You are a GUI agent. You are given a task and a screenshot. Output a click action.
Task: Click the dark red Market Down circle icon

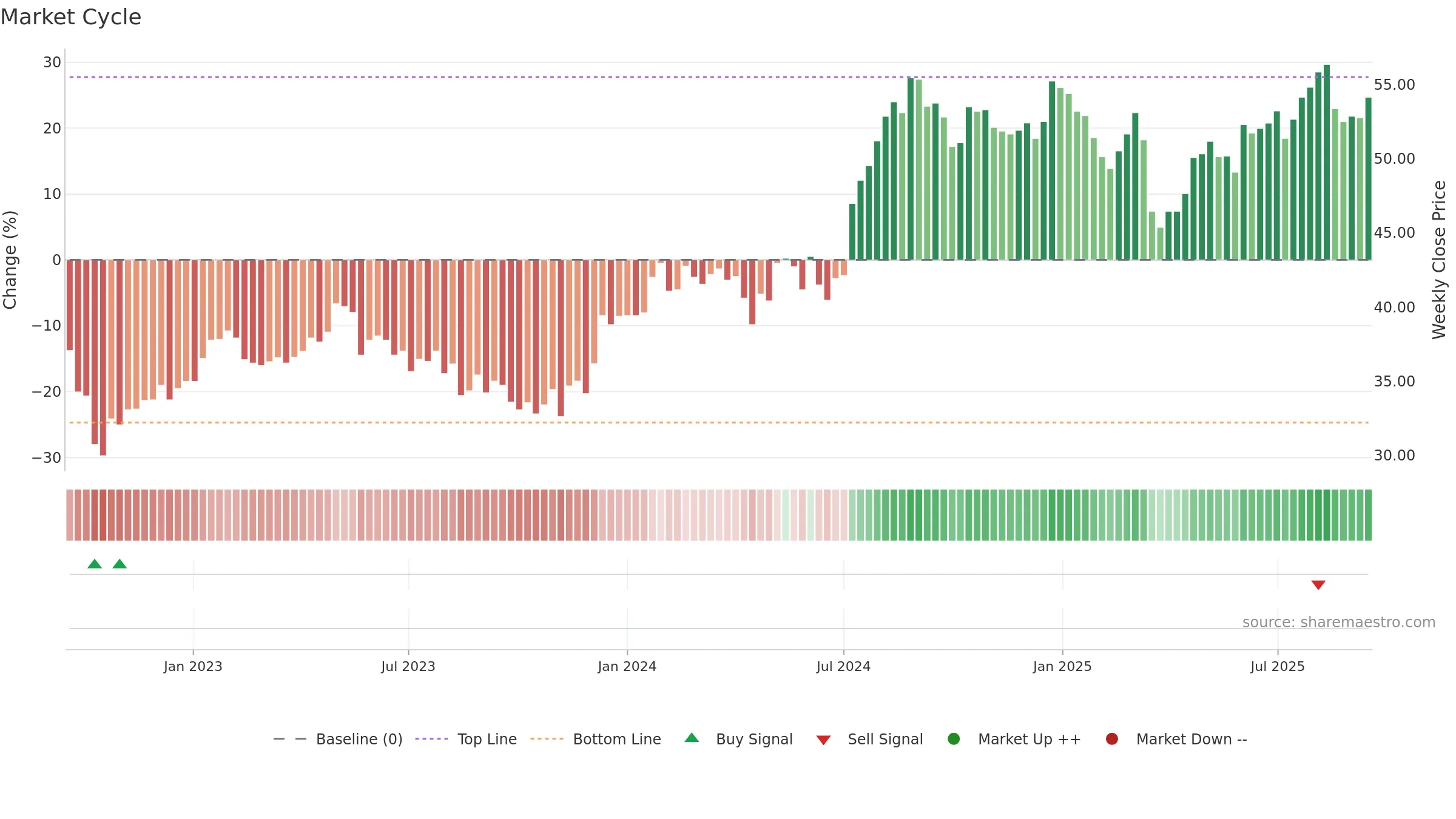pyautogui.click(x=1112, y=739)
